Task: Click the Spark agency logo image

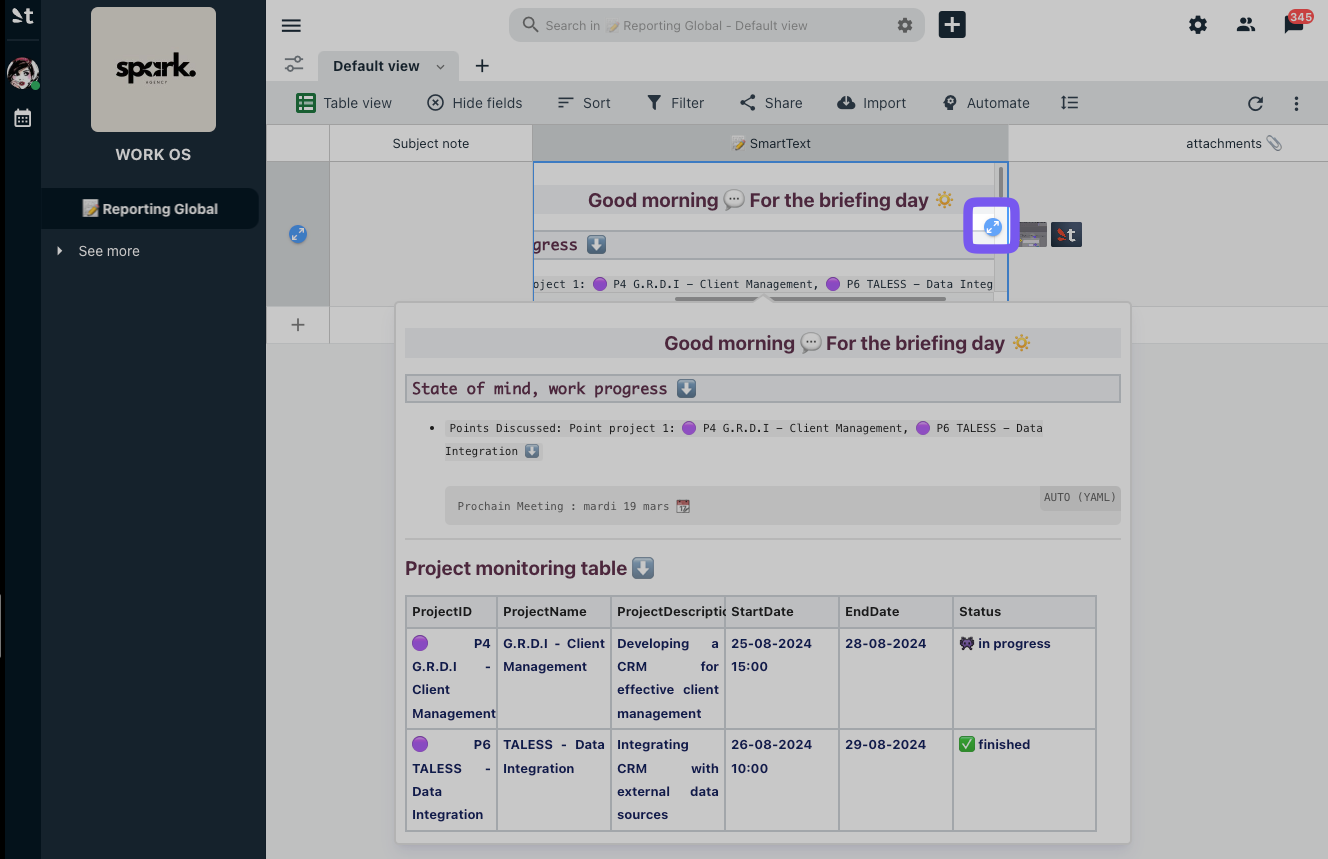Action: point(153,70)
